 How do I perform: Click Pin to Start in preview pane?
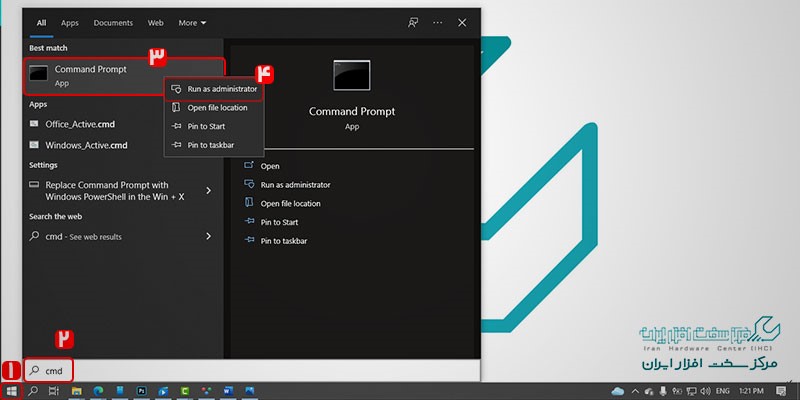279,222
